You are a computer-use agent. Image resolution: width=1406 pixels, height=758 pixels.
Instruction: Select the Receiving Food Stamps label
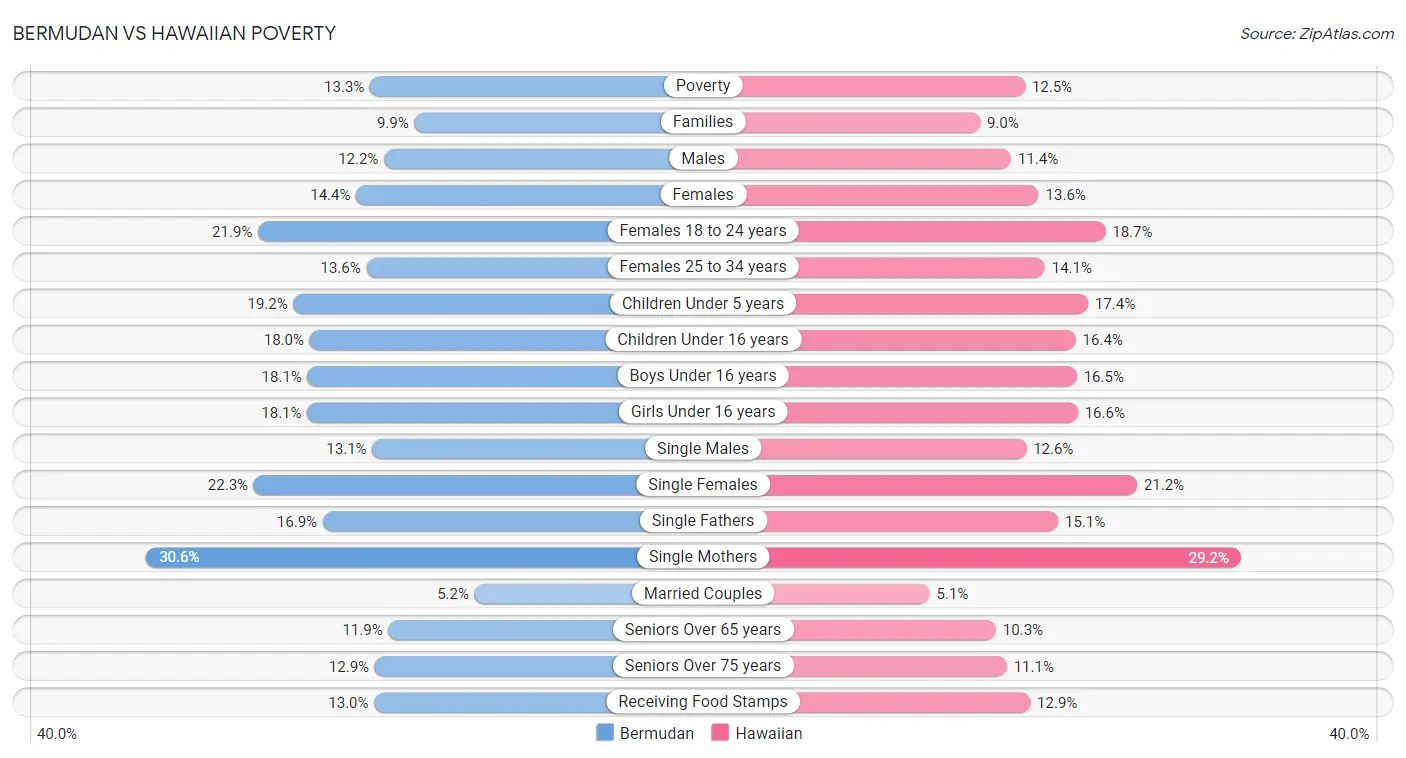tap(703, 702)
